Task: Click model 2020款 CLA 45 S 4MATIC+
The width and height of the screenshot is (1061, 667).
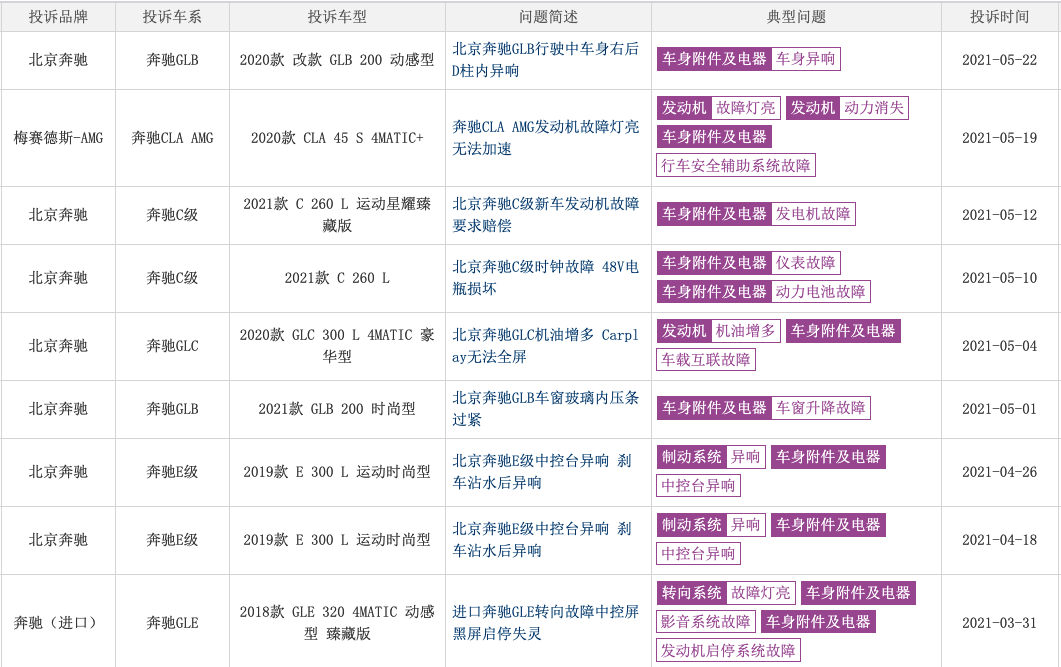Action: [337, 138]
